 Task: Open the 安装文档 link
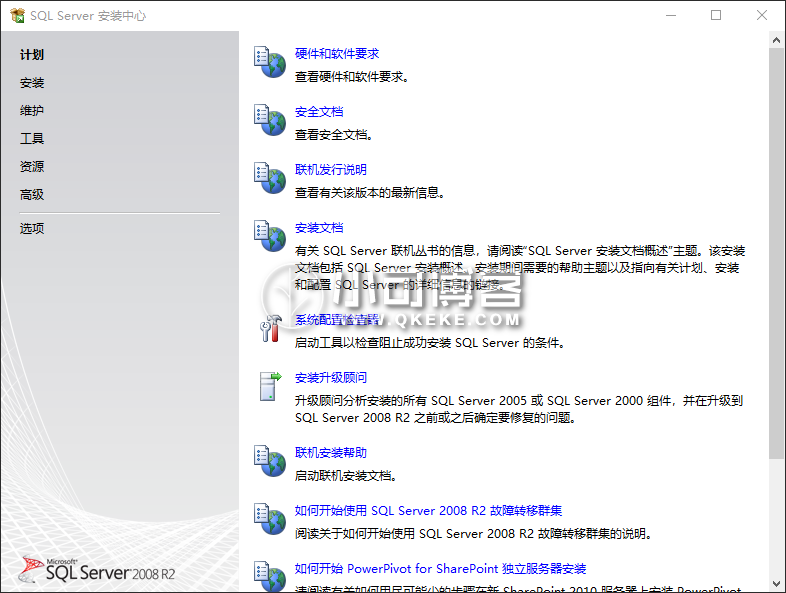click(319, 228)
